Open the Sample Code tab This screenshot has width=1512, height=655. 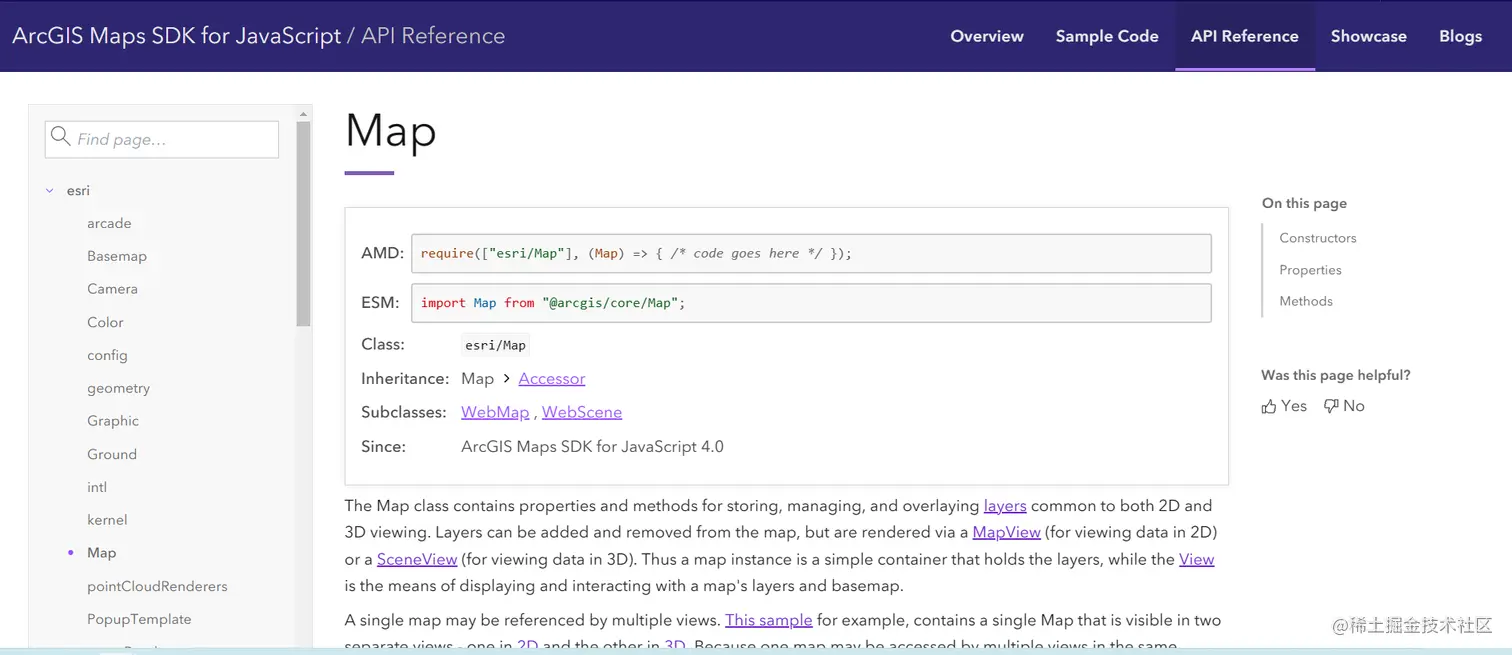point(1107,36)
